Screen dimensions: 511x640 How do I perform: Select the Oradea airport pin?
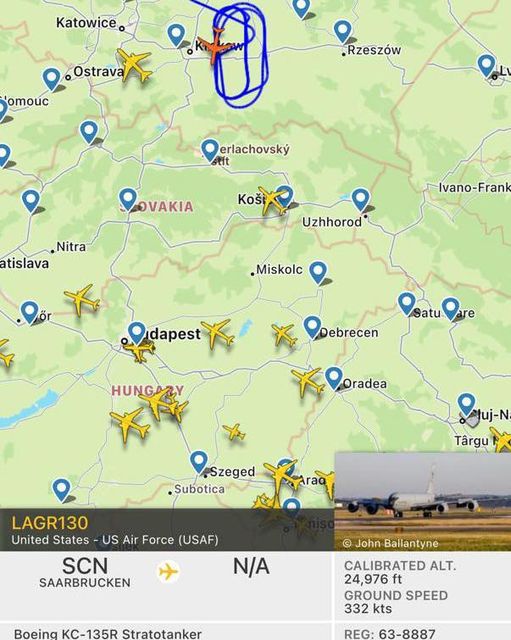click(x=334, y=378)
